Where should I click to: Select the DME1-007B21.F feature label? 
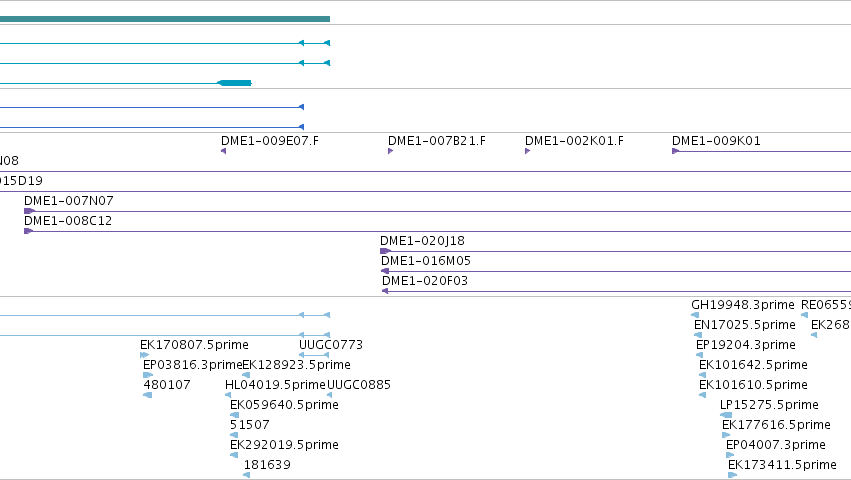coord(437,141)
